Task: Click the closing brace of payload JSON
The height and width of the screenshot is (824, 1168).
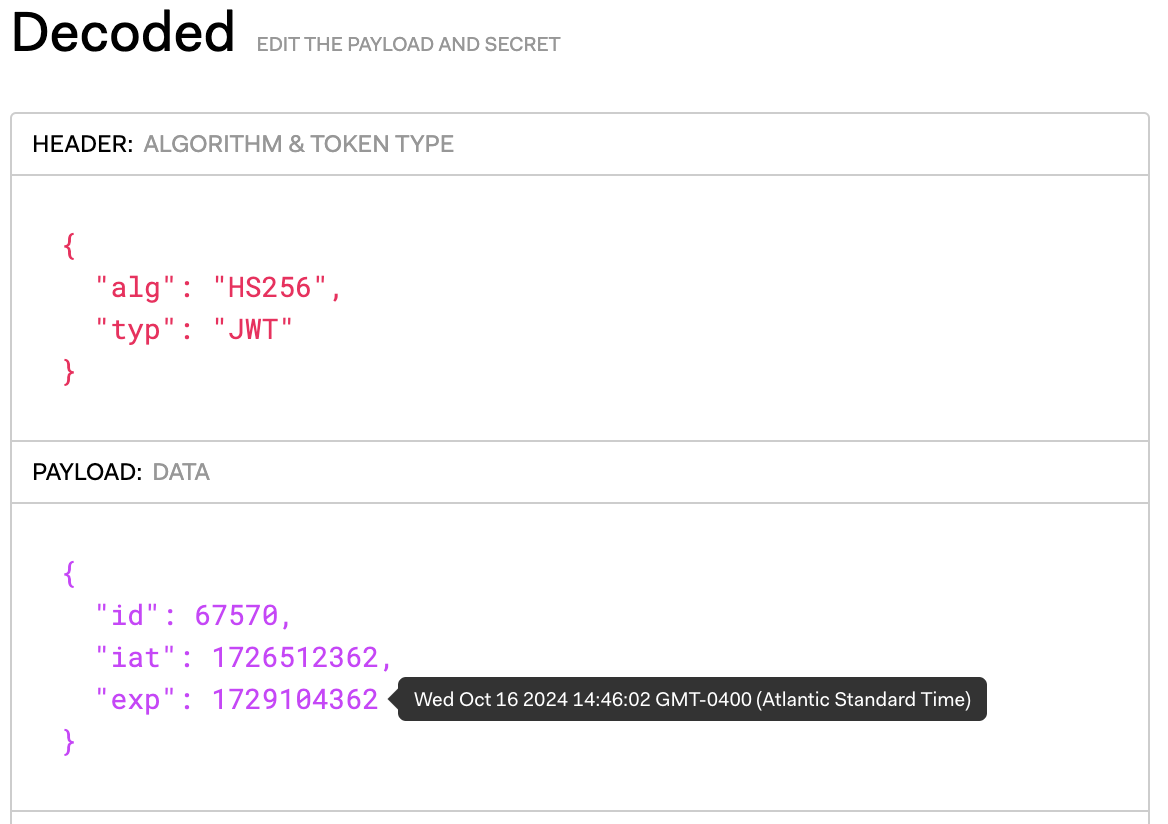Action: click(x=69, y=741)
